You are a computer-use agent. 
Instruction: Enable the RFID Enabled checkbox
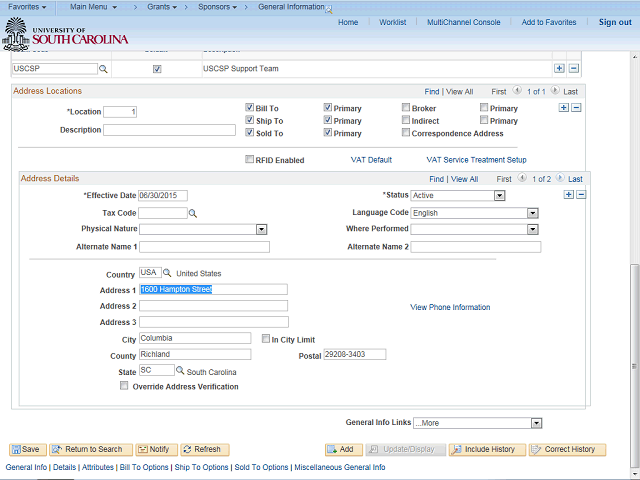coord(250,159)
